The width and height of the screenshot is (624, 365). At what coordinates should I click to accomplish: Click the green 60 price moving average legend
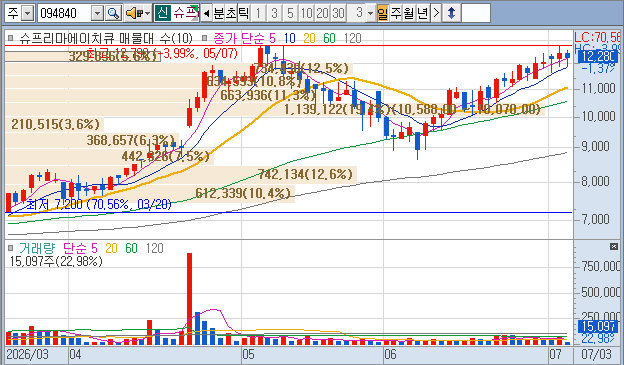point(329,38)
